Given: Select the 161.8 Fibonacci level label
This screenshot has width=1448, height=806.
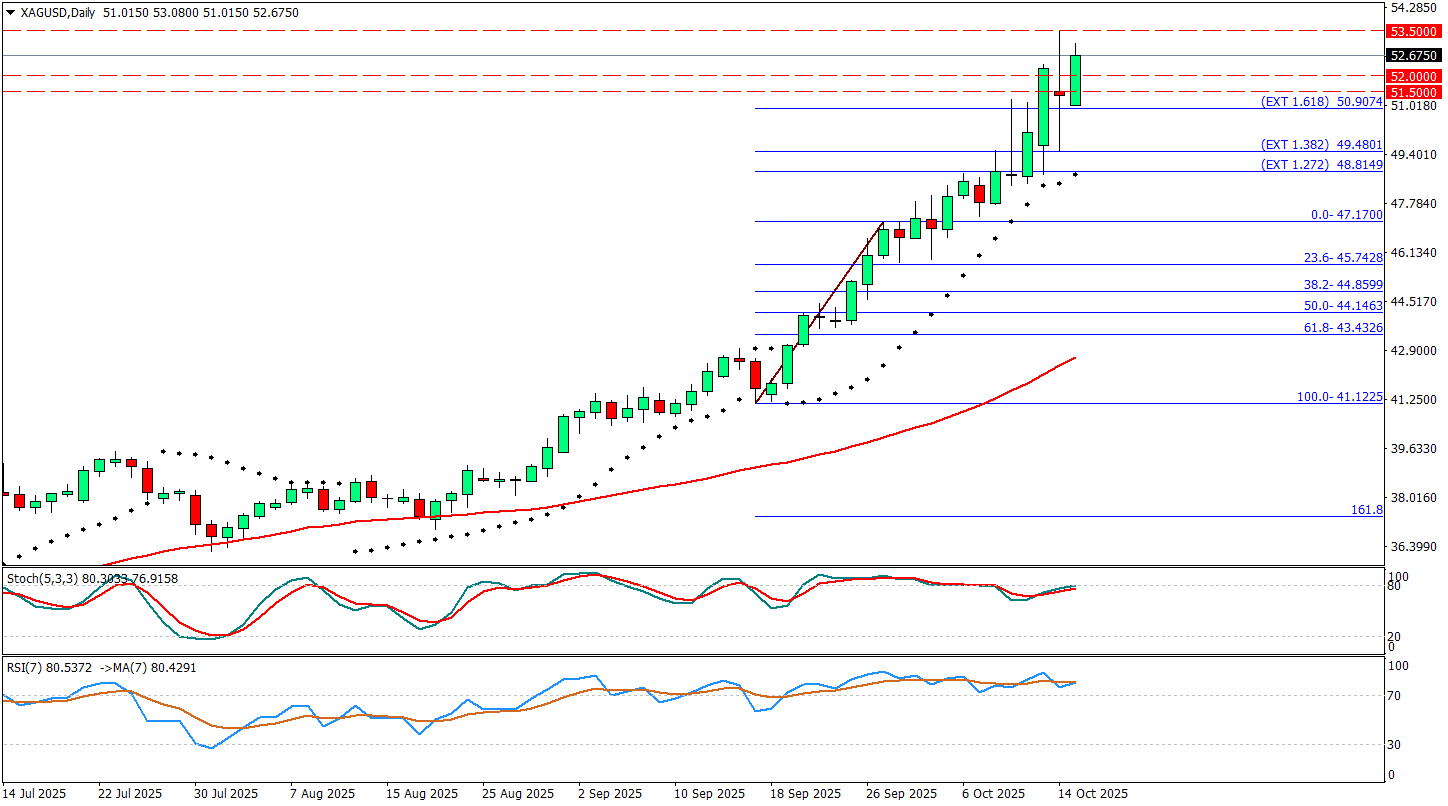Looking at the screenshot, I should tap(1366, 510).
